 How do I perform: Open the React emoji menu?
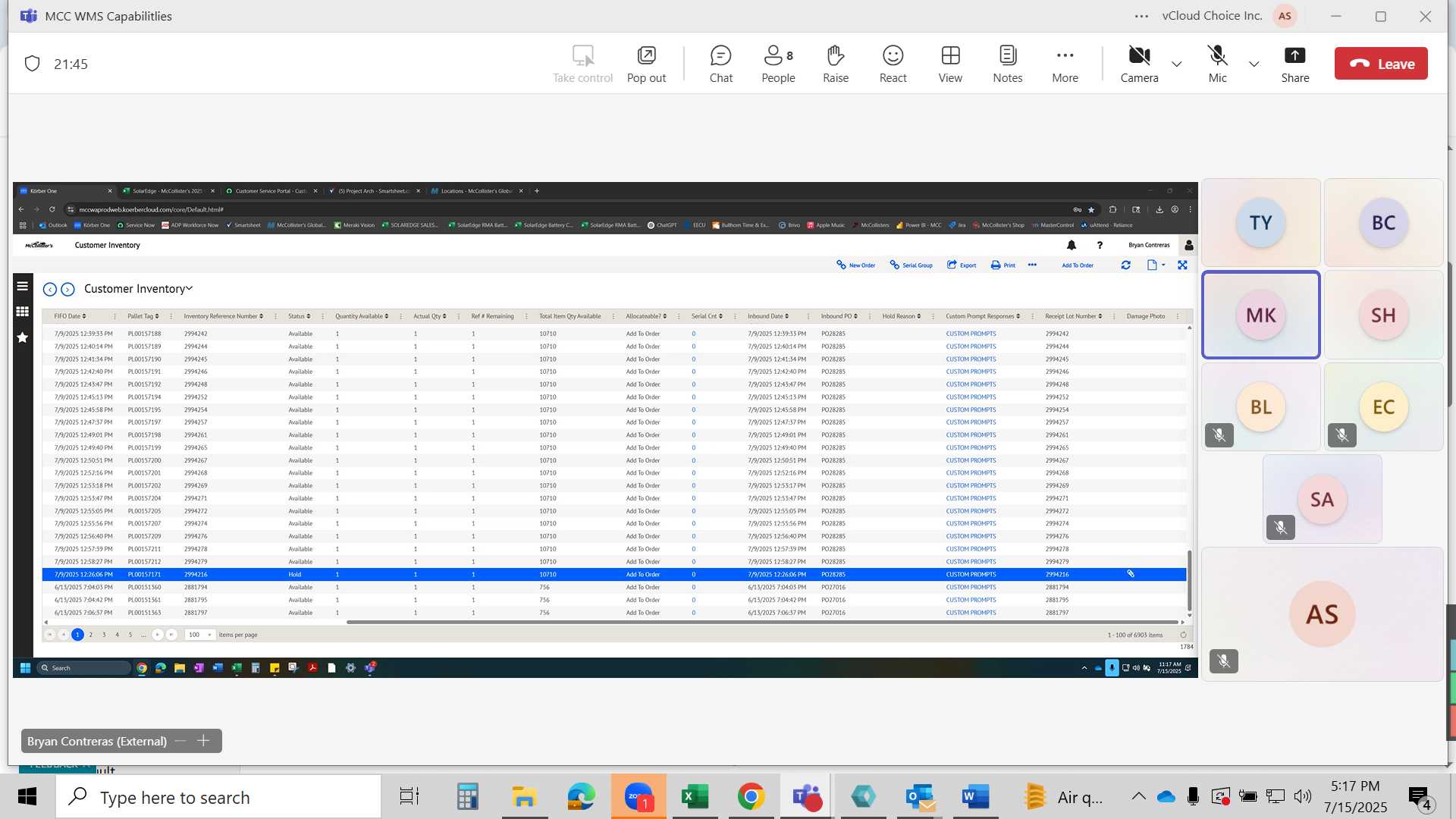[x=893, y=64]
